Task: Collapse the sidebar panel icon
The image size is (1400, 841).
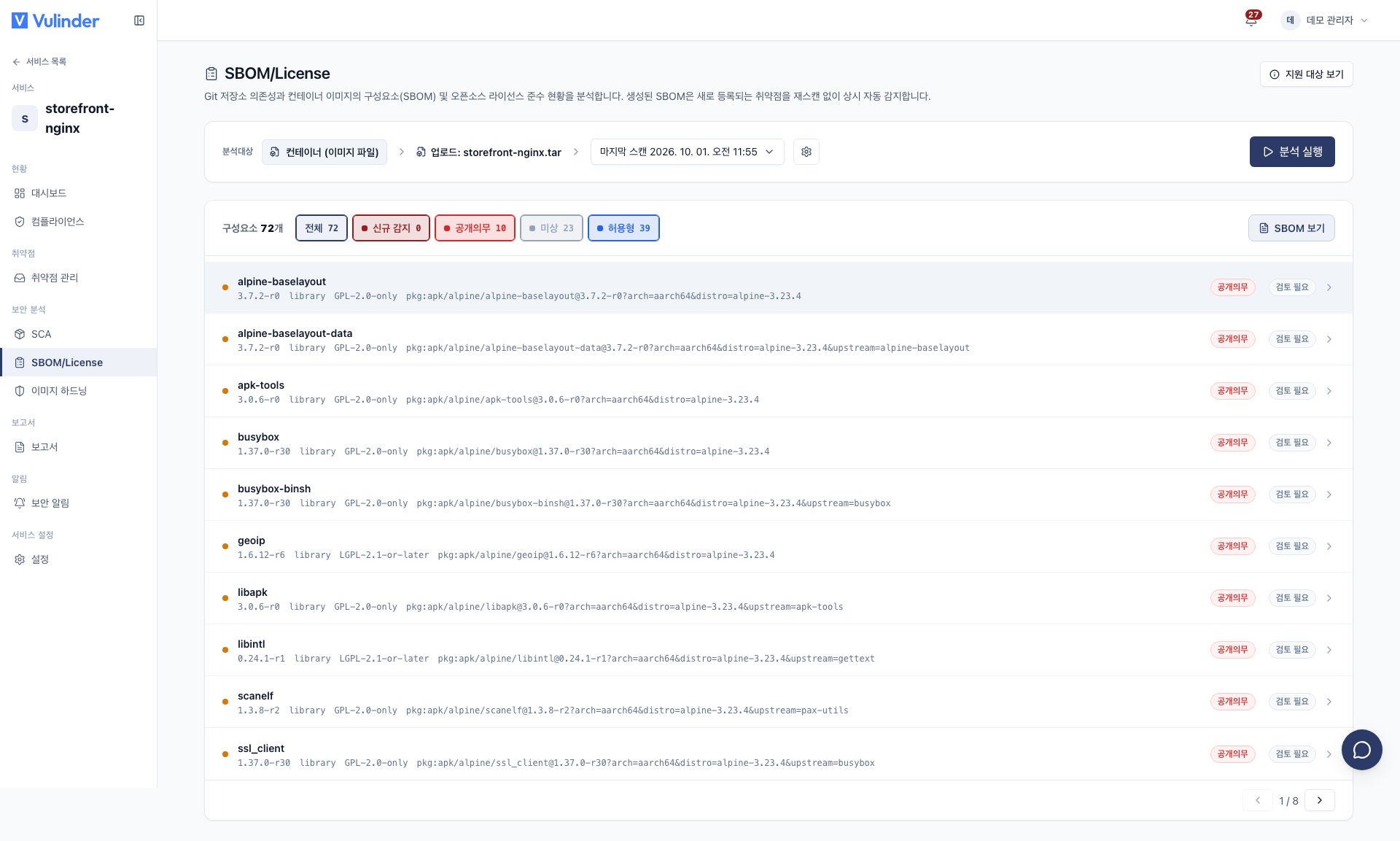Action: pyautogui.click(x=139, y=20)
